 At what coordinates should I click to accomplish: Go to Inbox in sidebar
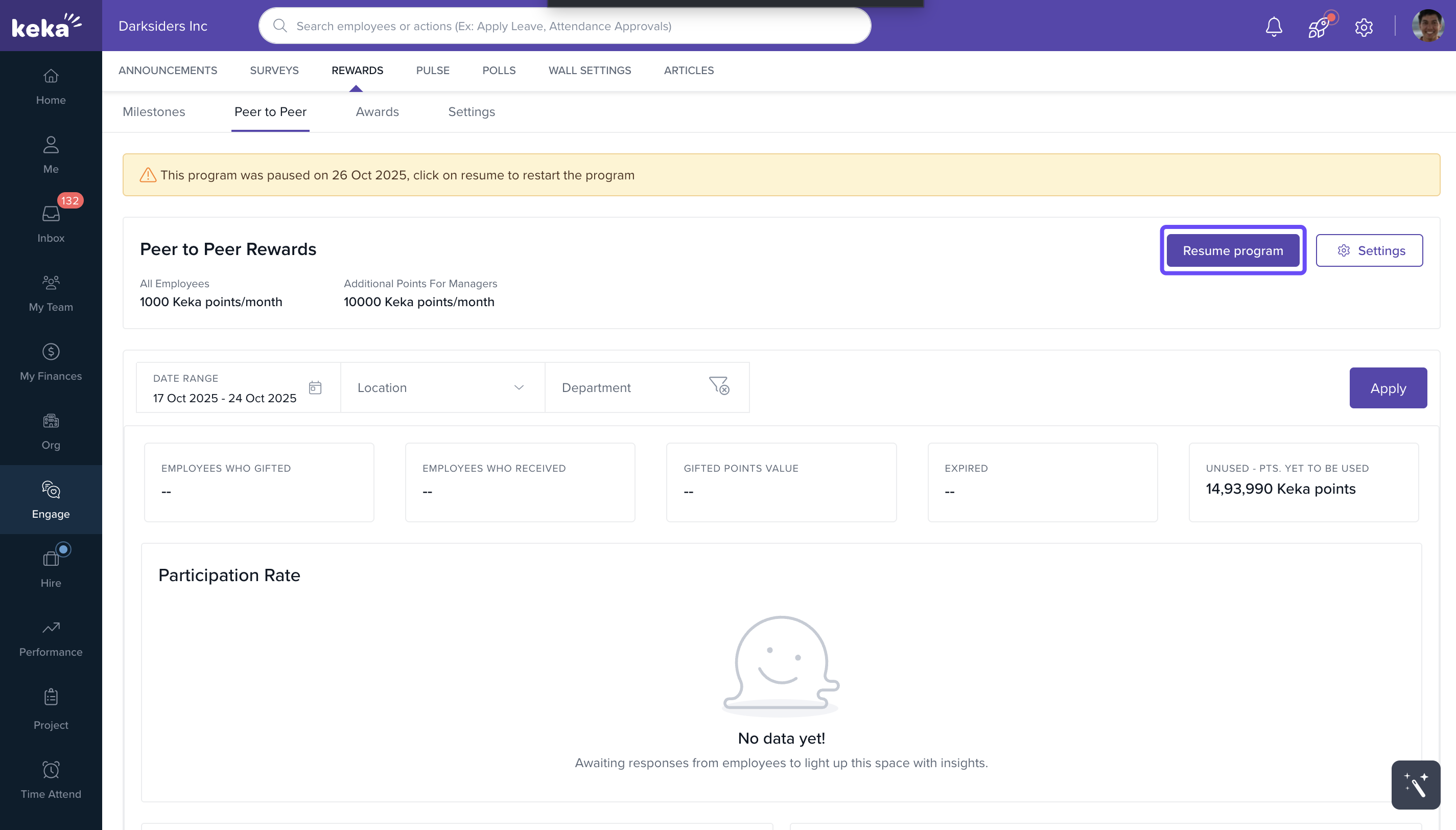[51, 223]
